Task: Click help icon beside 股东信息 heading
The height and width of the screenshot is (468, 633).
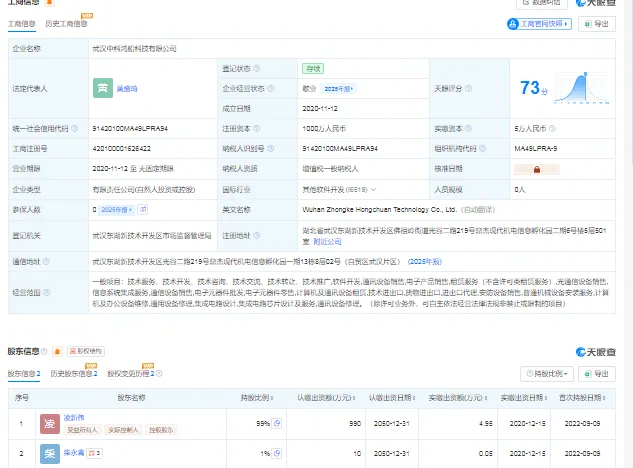Action: (x=44, y=351)
